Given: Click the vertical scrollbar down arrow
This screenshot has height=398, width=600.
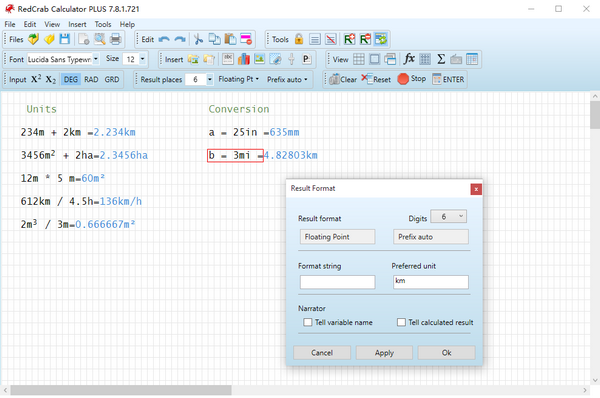Looking at the screenshot, I should tap(595, 380).
